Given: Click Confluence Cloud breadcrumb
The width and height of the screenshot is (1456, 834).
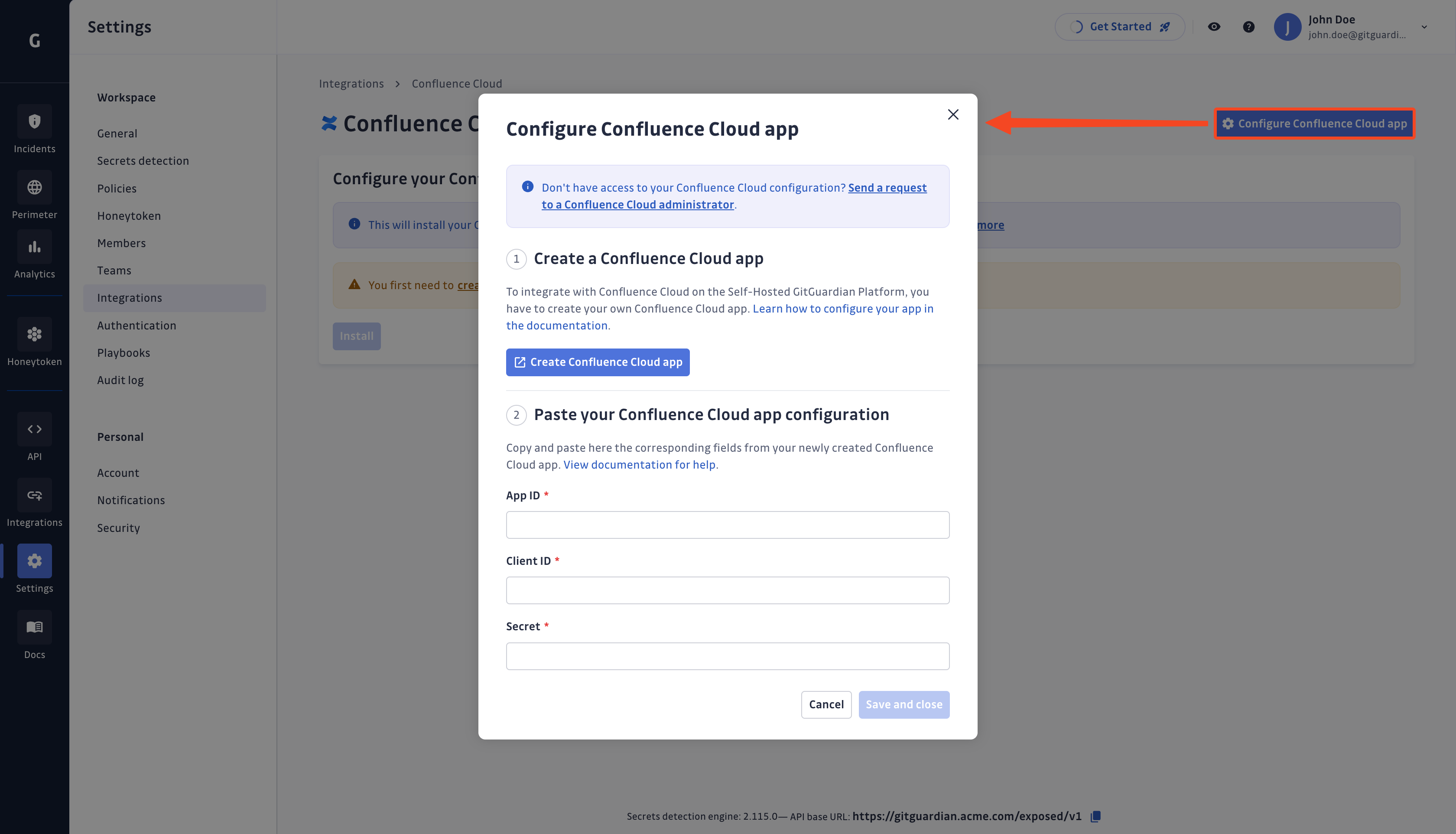Looking at the screenshot, I should [456, 84].
